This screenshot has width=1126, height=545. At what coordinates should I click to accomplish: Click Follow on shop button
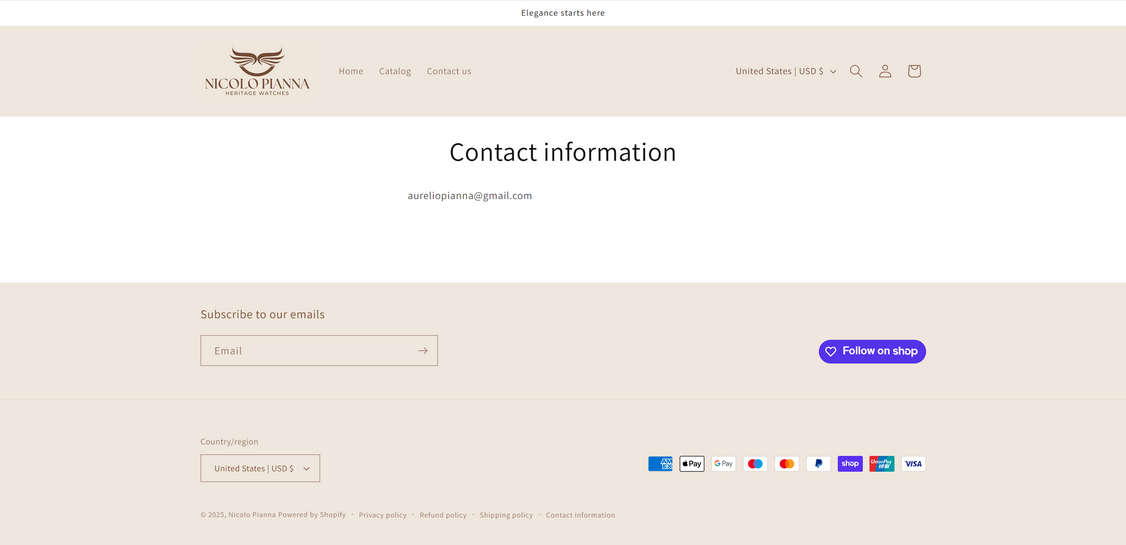872,351
